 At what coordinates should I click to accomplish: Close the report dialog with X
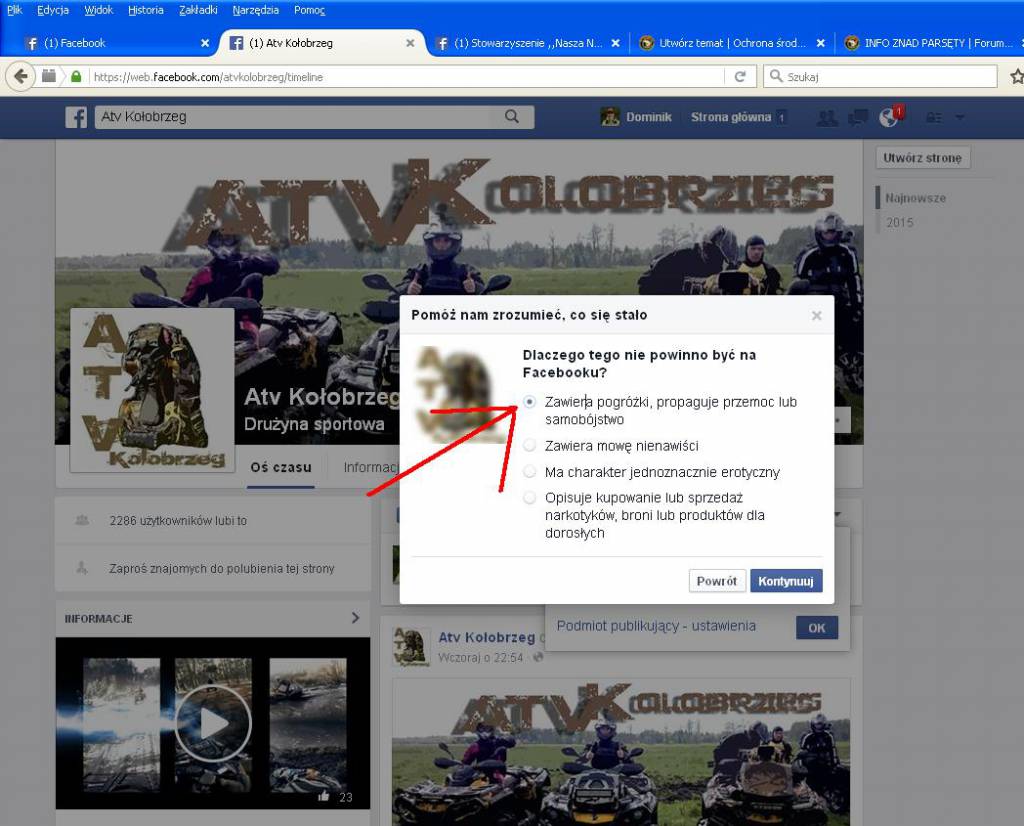pos(816,315)
